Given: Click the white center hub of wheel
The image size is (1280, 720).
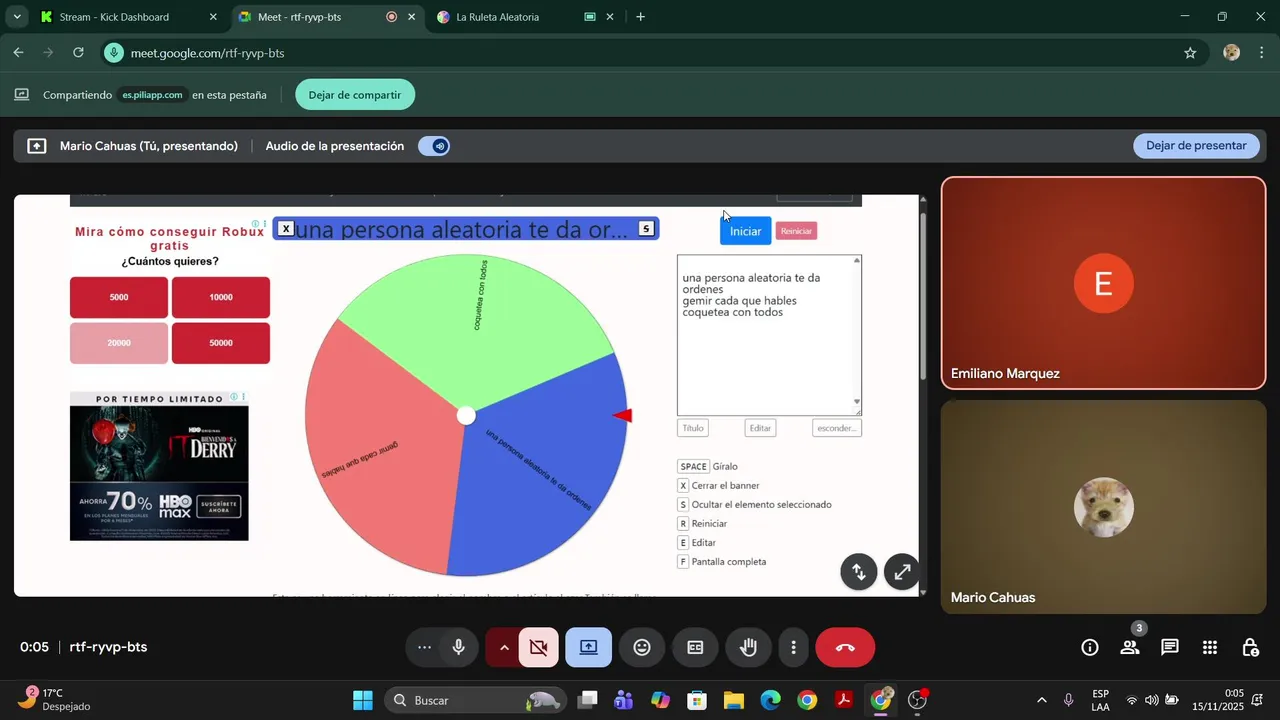Looking at the screenshot, I should click(x=466, y=416).
